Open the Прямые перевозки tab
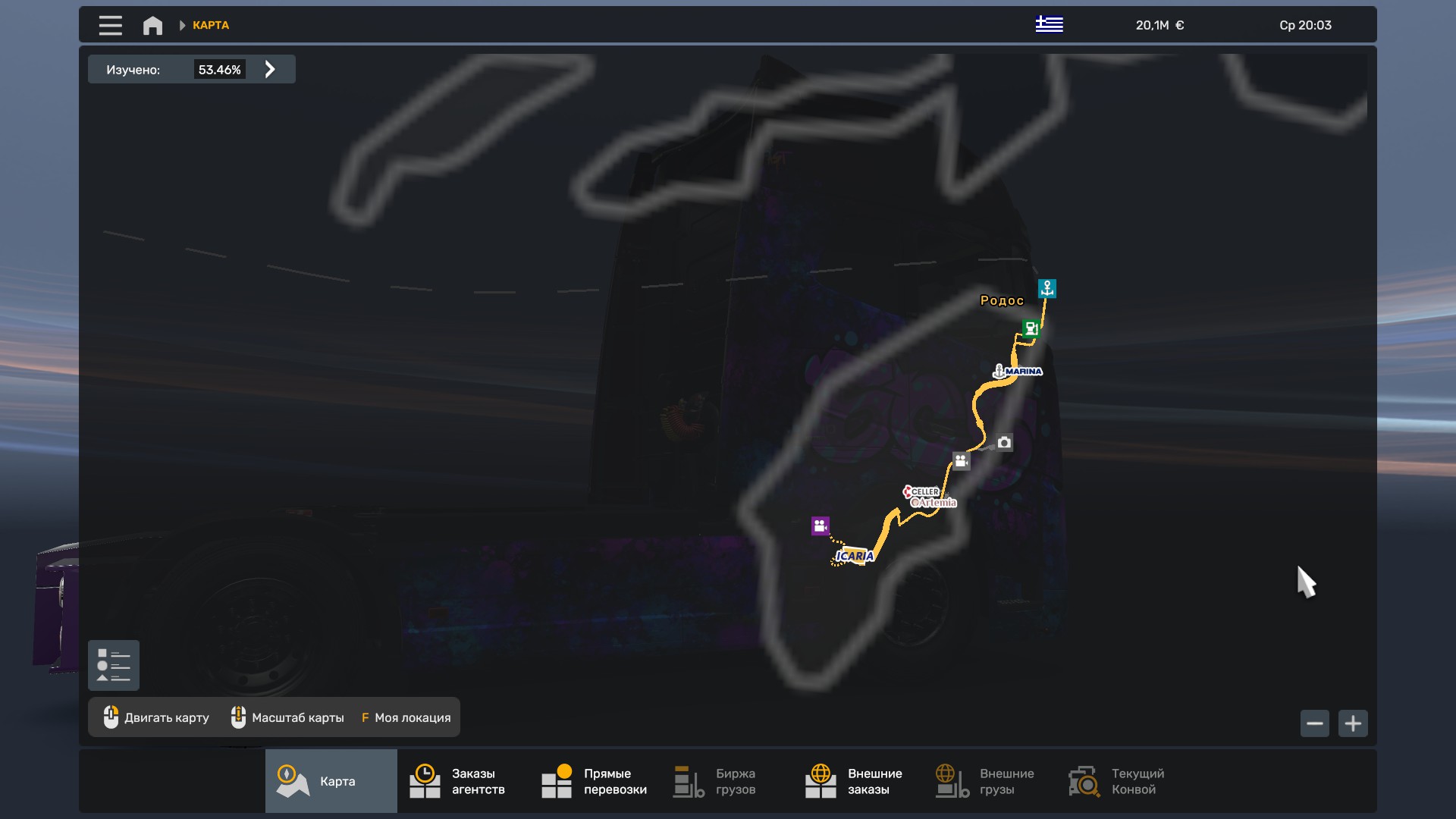Image resolution: width=1456 pixels, height=819 pixels. [595, 781]
